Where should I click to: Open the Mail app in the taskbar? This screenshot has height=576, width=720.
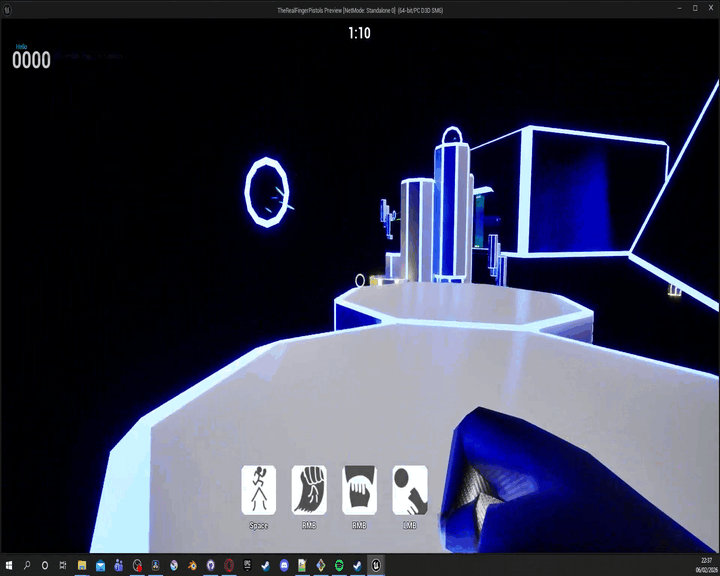100,566
